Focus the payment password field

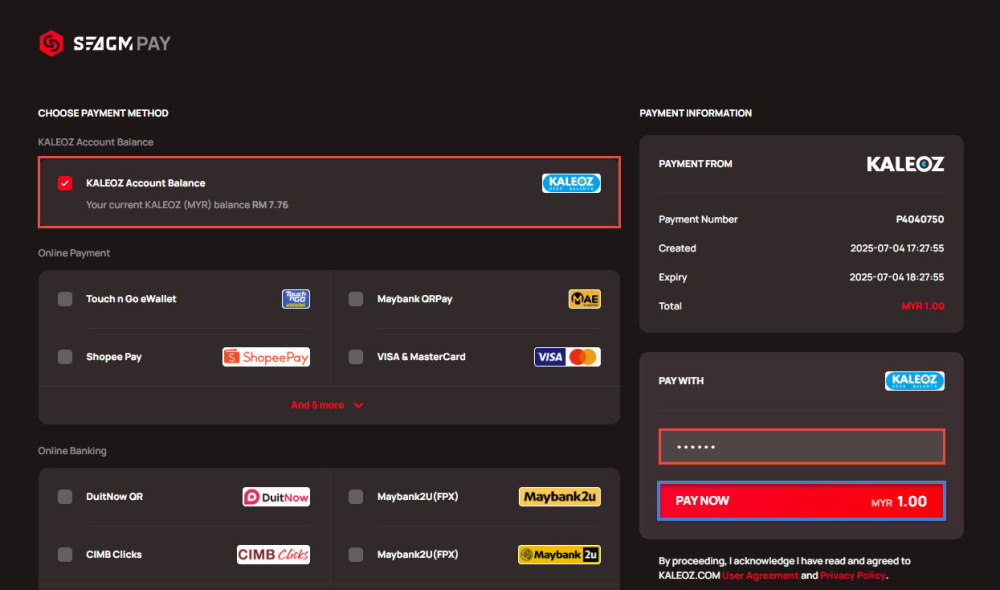801,446
